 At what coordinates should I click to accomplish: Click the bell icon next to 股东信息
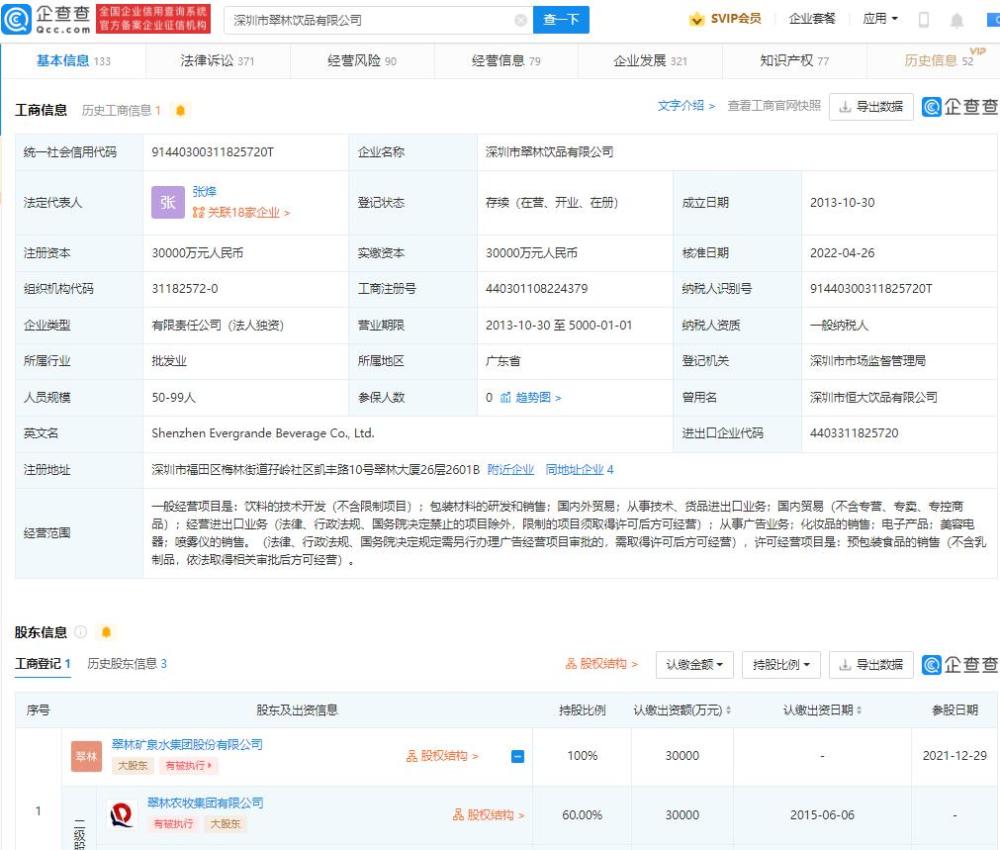point(106,632)
